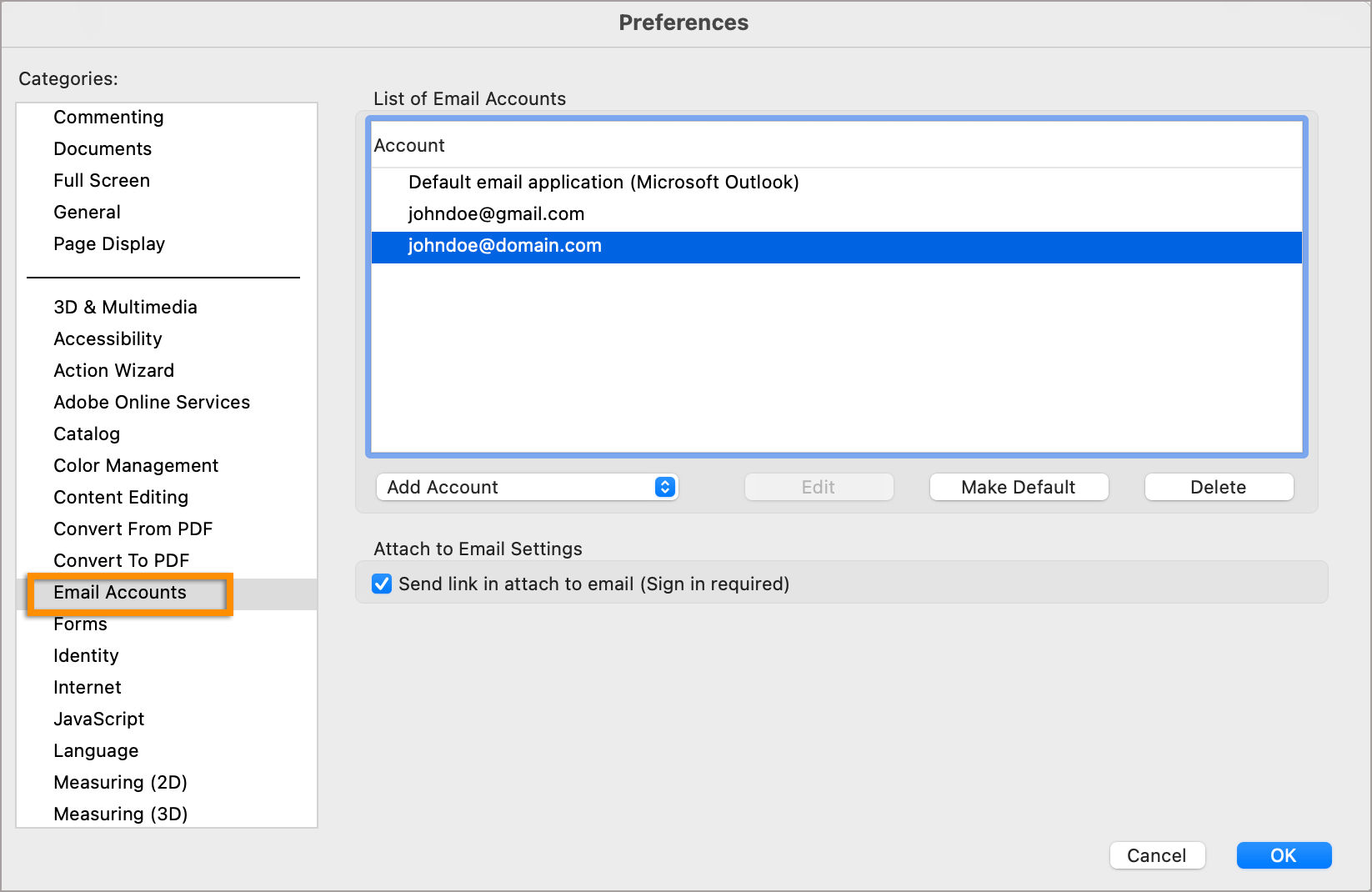Confirm preferences with OK

(x=1284, y=855)
